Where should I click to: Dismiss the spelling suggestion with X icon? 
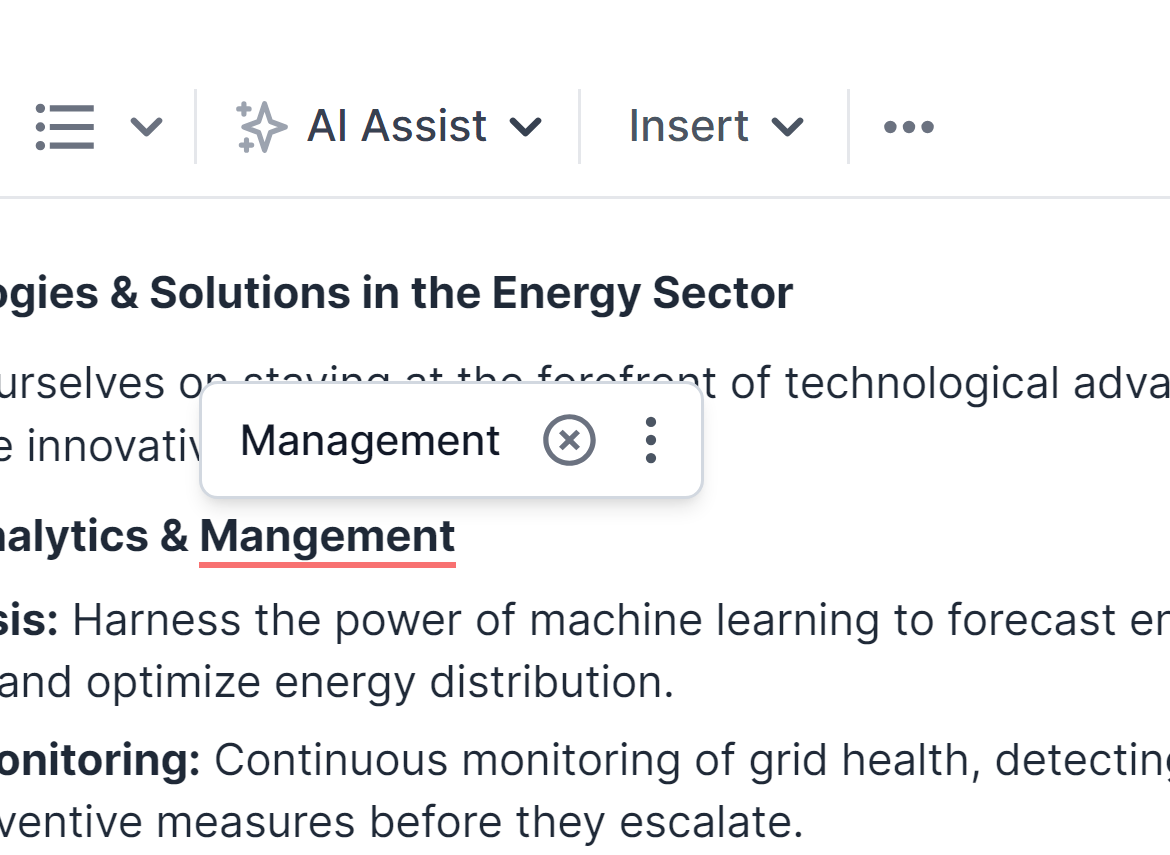click(x=569, y=441)
